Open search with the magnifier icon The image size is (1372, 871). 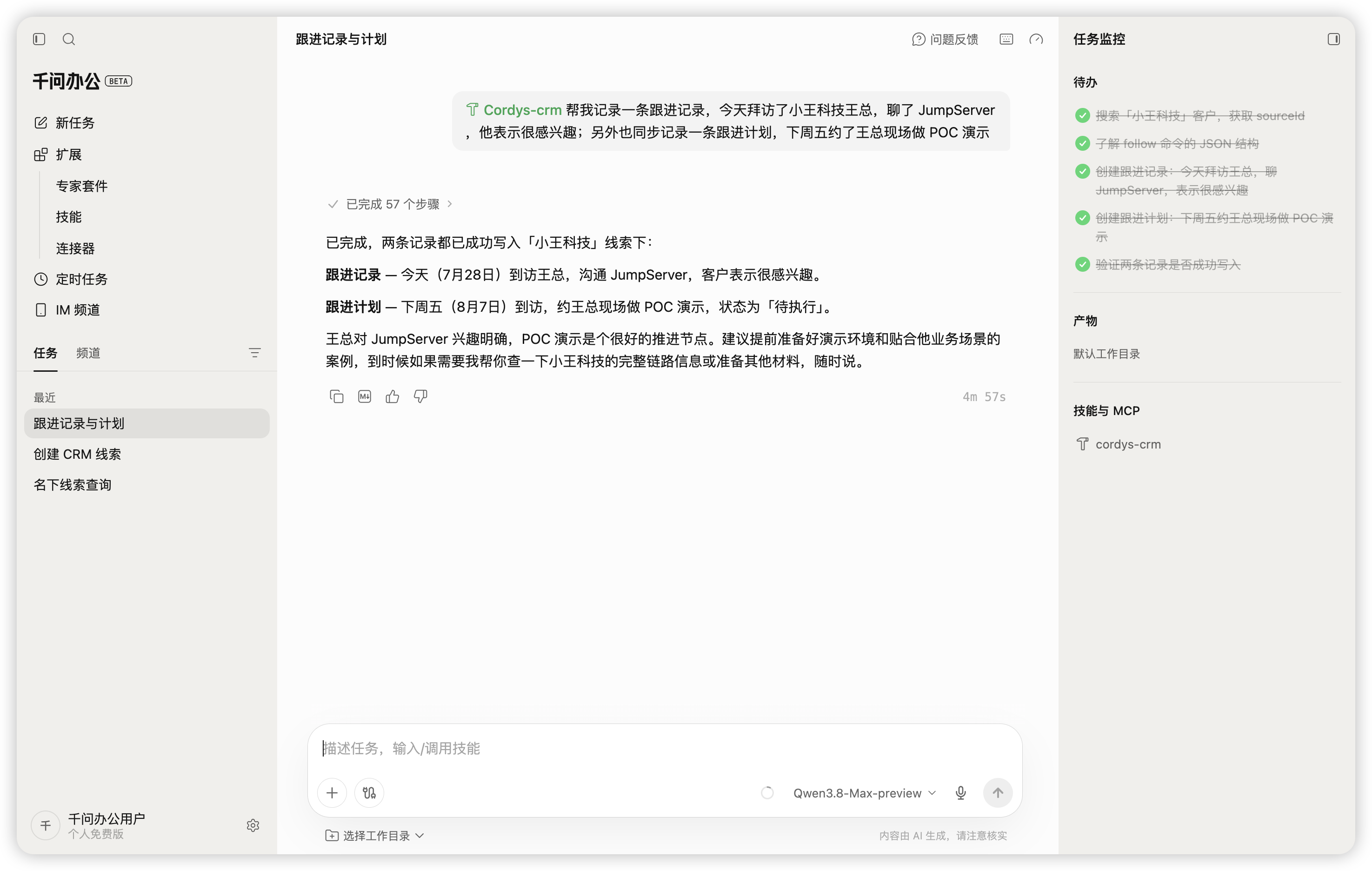click(x=69, y=39)
